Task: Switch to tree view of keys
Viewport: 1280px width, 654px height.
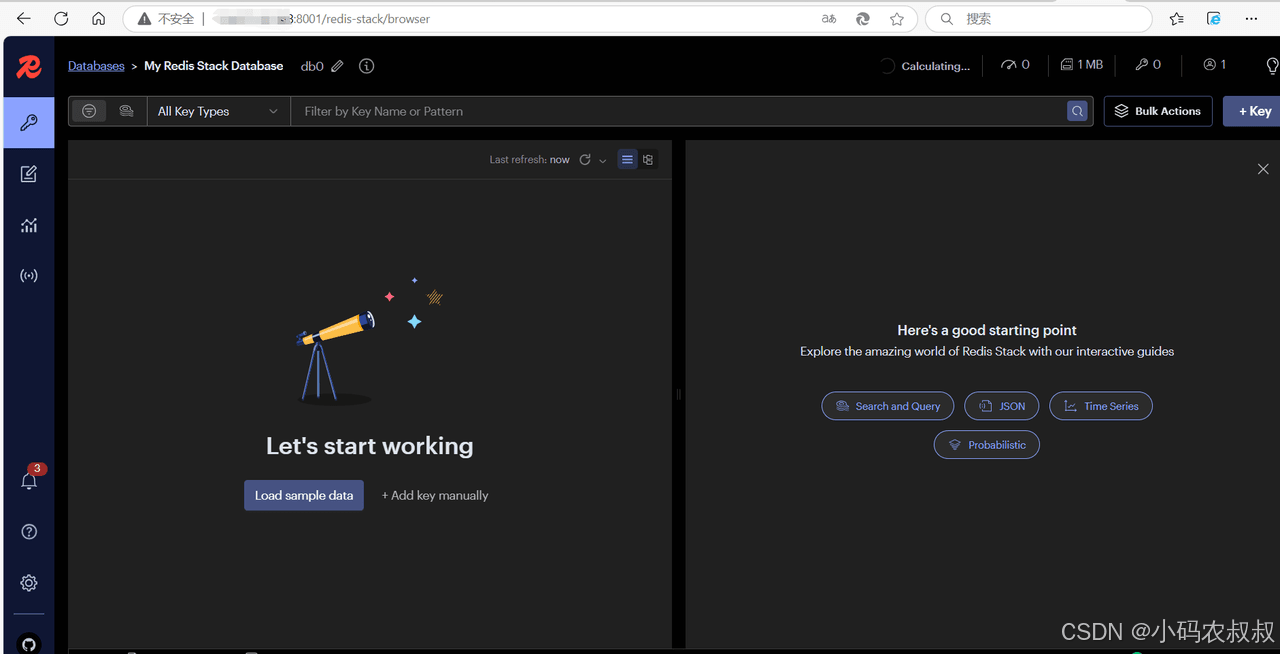Action: pyautogui.click(x=648, y=159)
